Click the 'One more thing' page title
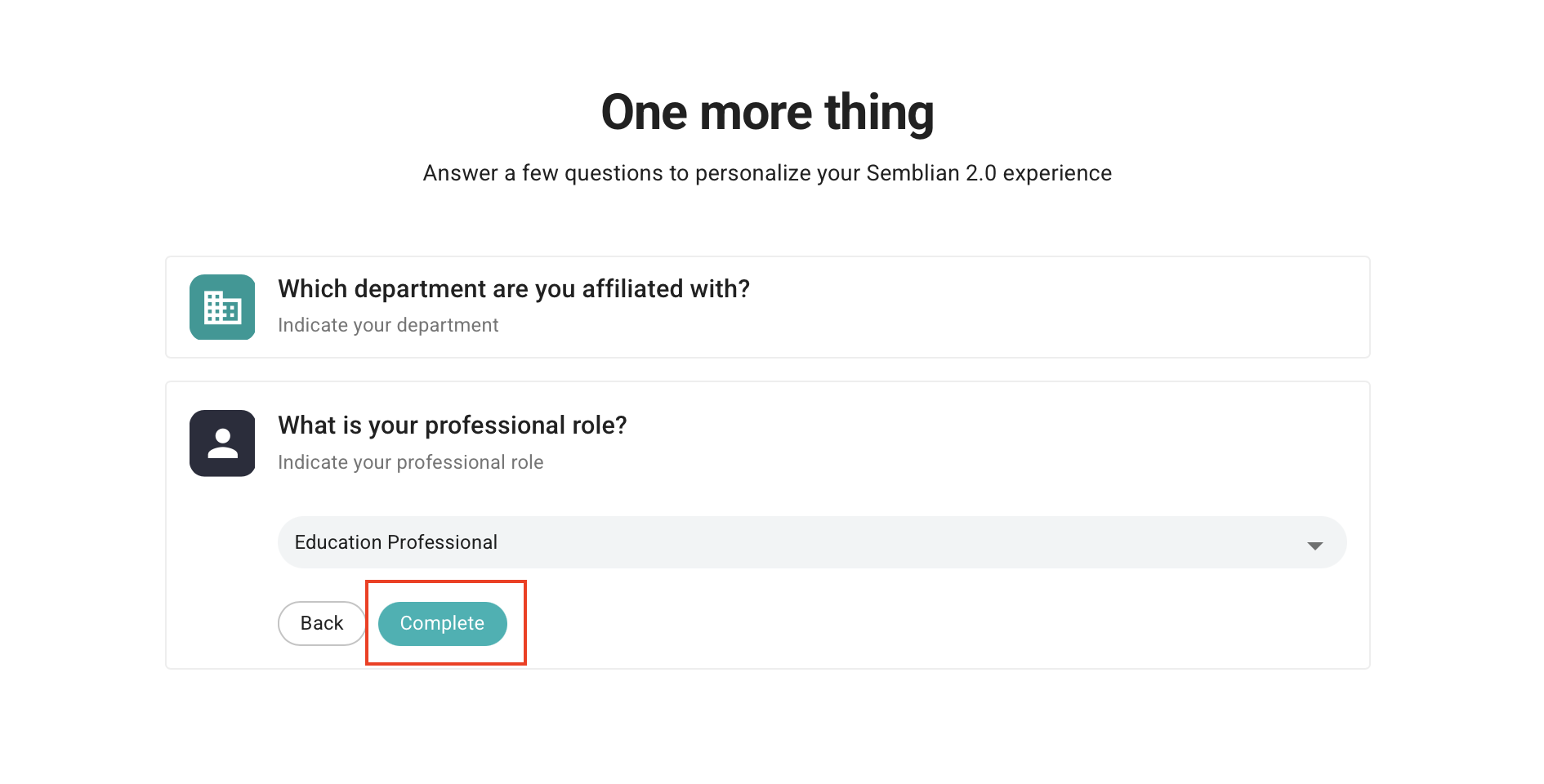 pyautogui.click(x=768, y=111)
